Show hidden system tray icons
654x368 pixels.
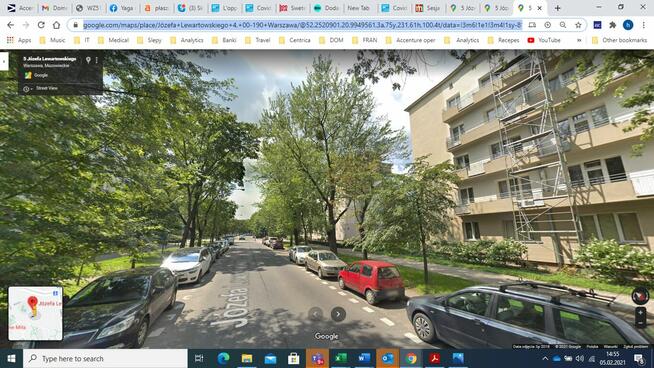(x=545, y=358)
